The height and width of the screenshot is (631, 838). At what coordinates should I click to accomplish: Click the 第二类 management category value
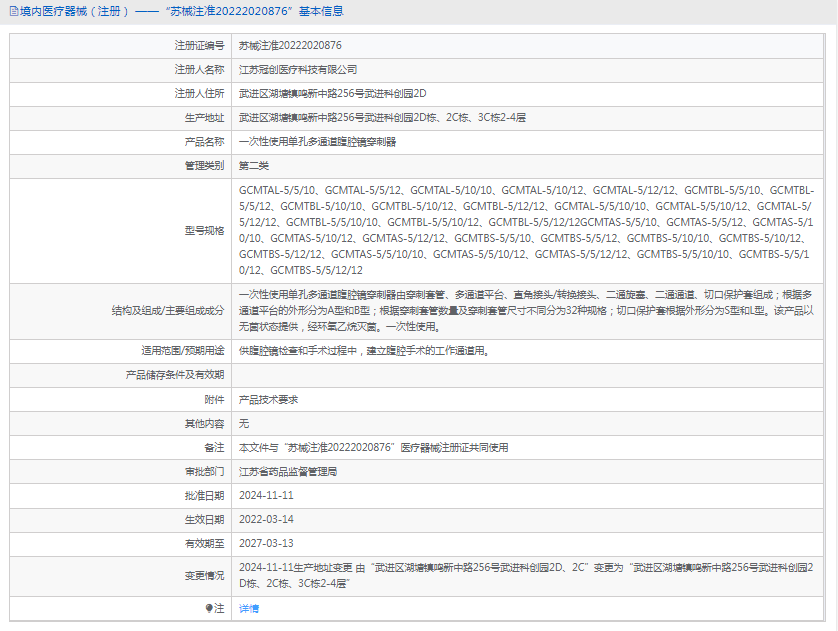point(254,166)
